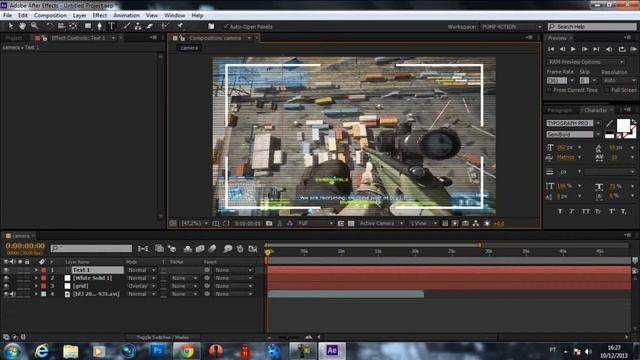Enable Full Screen checkbox in Preview

(x=607, y=90)
